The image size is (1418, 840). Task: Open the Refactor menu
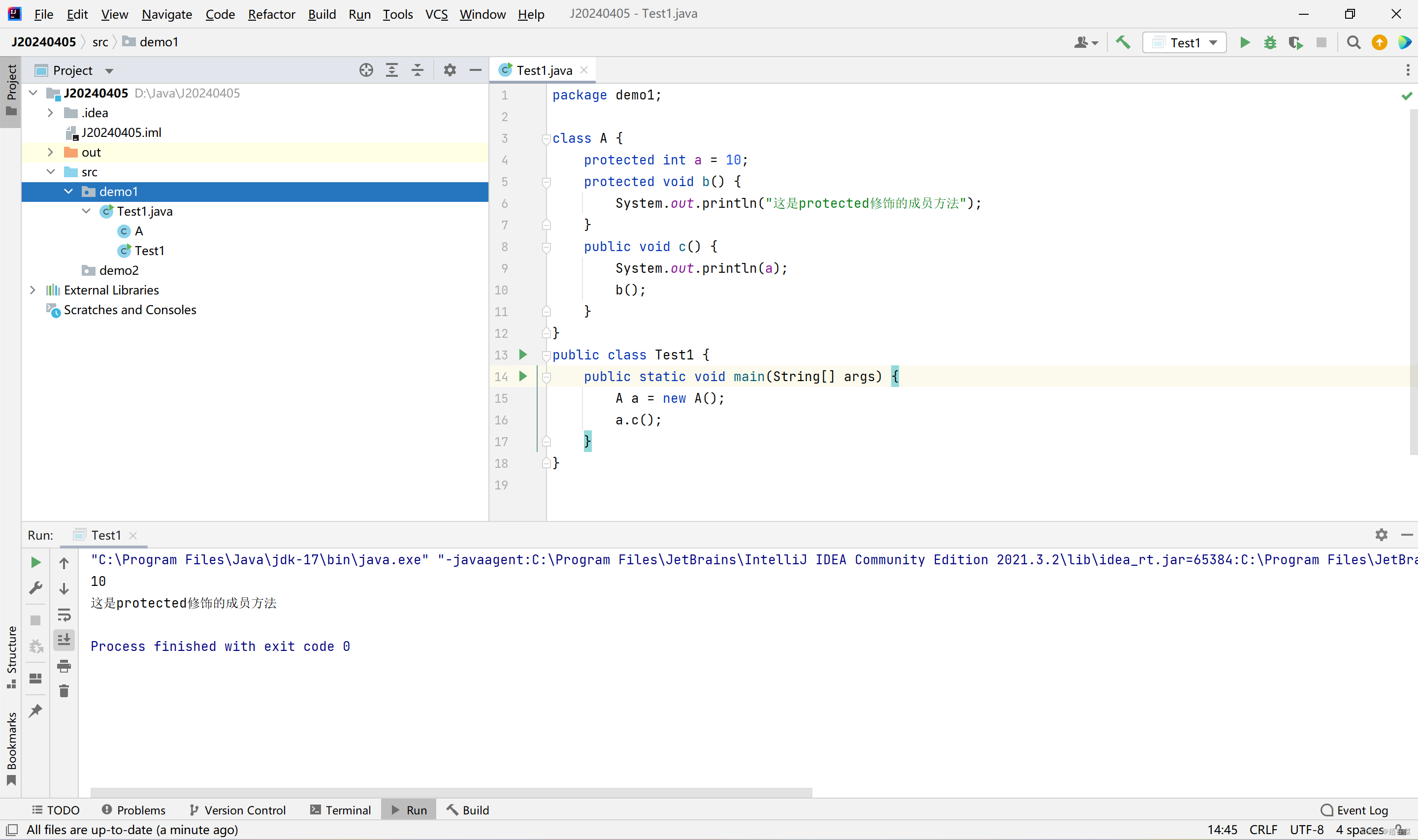point(271,14)
